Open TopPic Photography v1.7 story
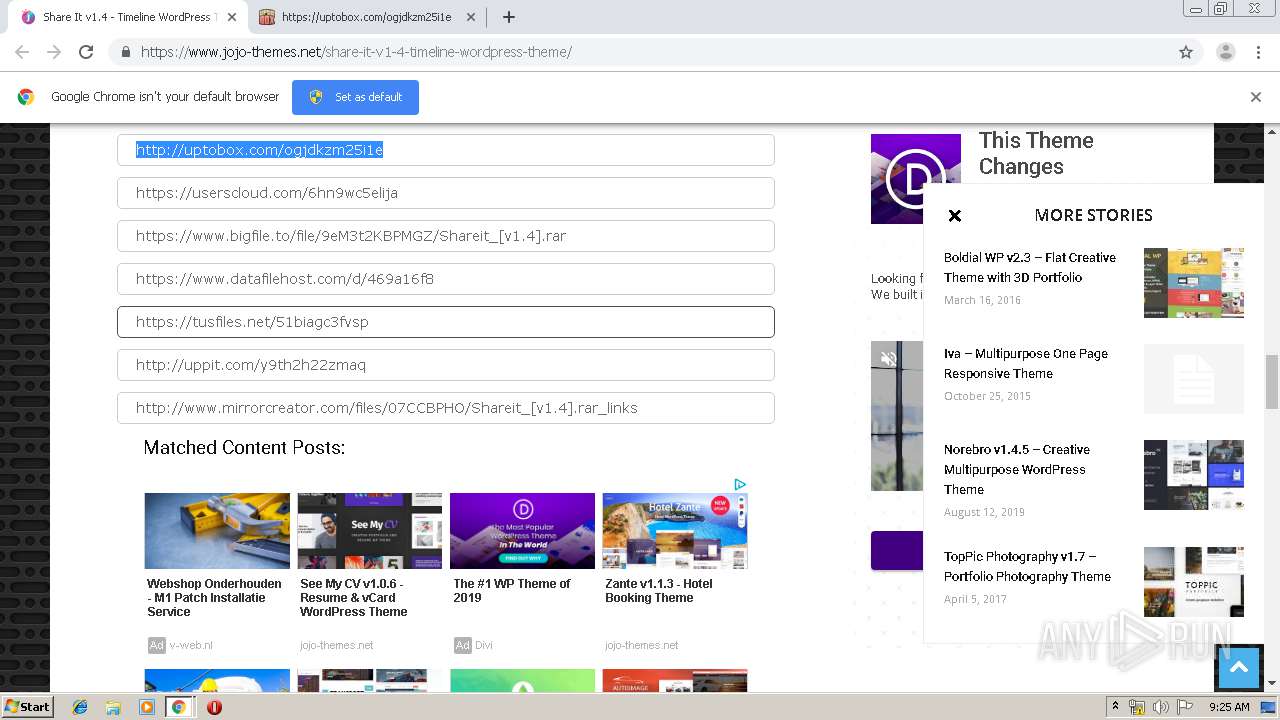This screenshot has height=720, width=1280. click(x=1027, y=566)
